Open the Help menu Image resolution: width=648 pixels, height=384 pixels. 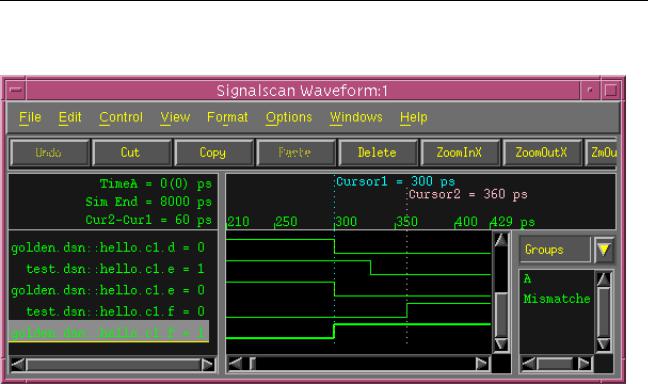[x=413, y=118]
